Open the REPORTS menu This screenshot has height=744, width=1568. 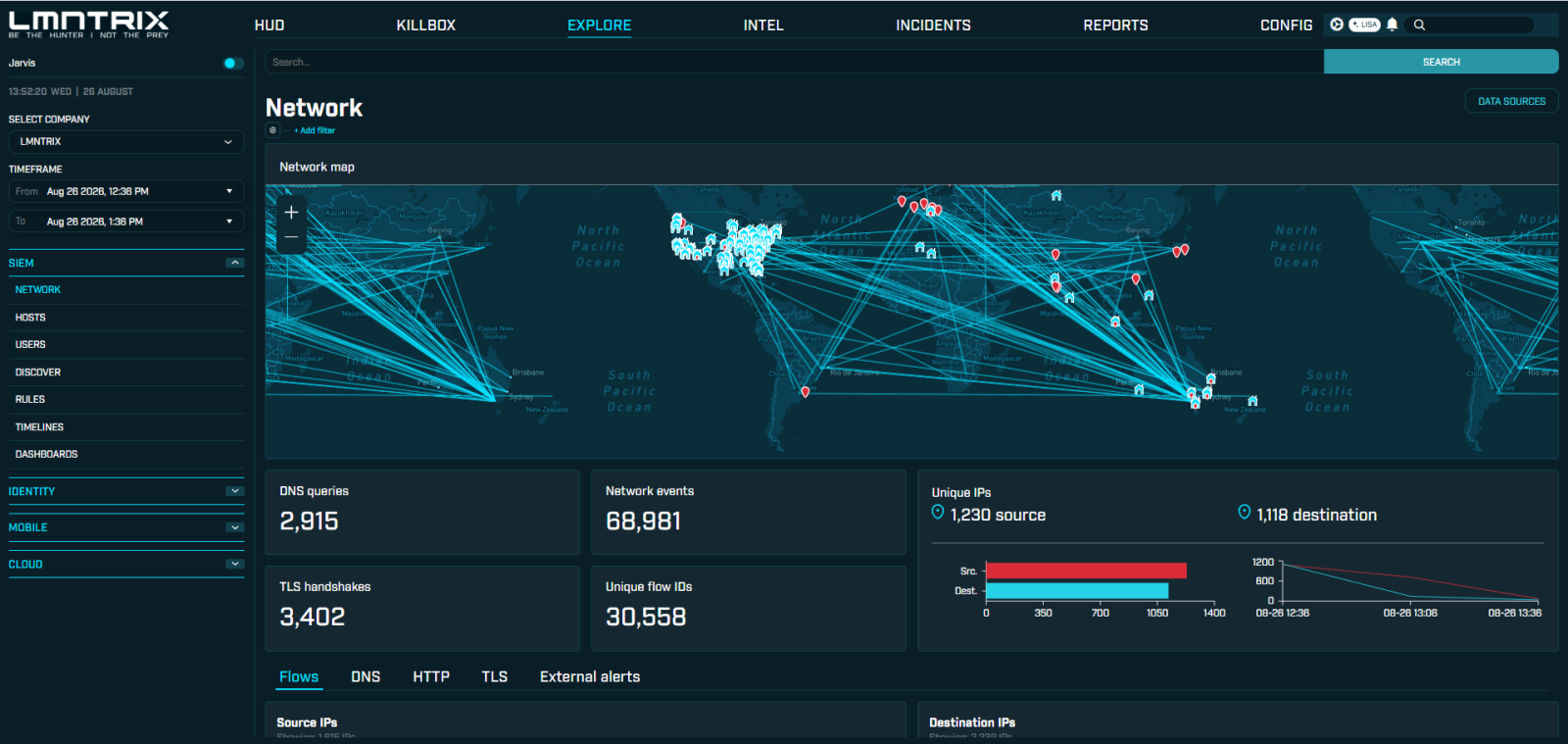point(1115,25)
